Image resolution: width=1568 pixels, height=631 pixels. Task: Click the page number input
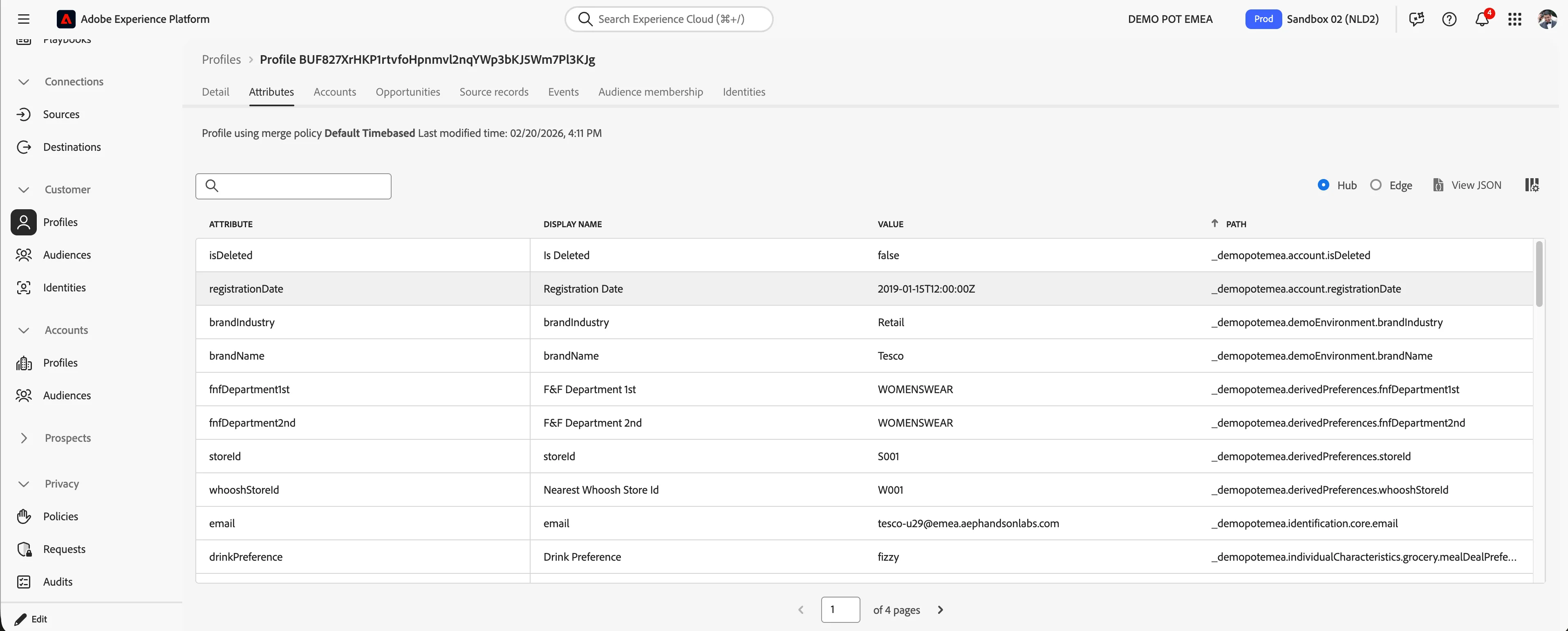[840, 610]
